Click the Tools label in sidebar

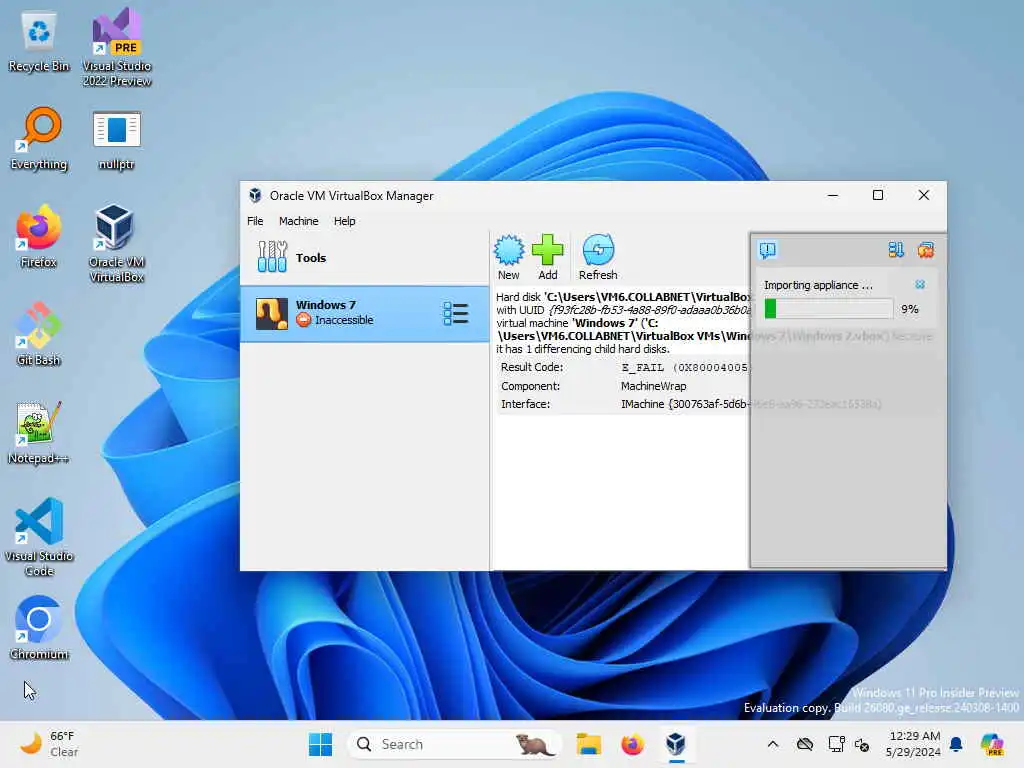tap(311, 257)
